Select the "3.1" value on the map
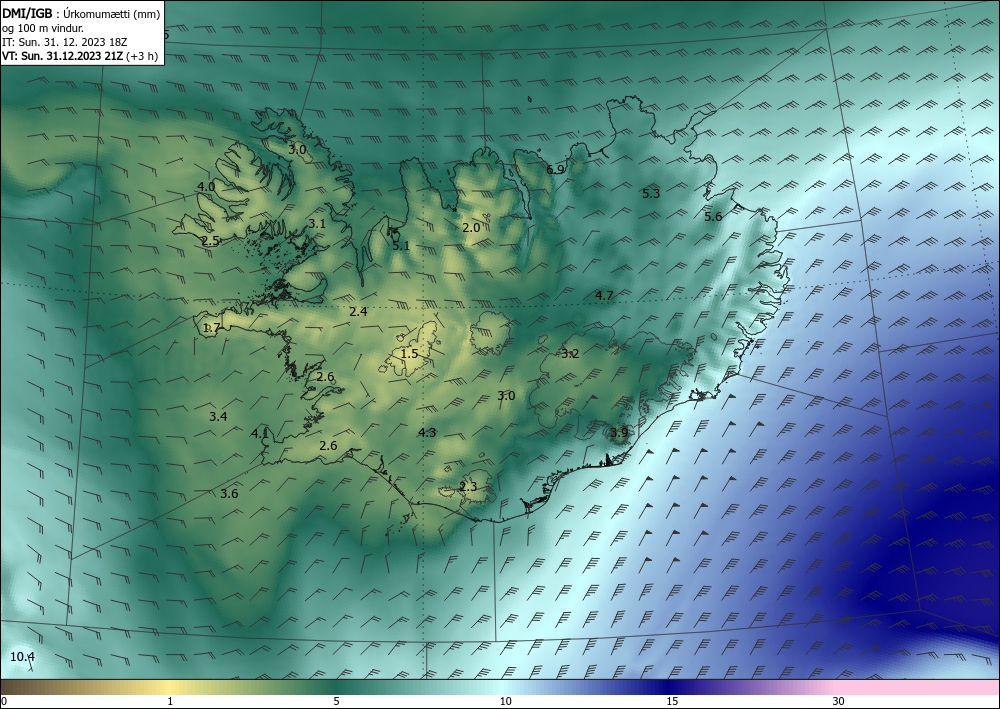 (317, 224)
